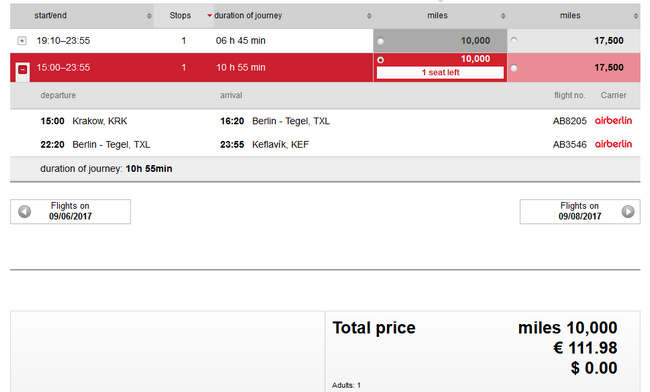650x392 pixels.
Task: Collapse the 15:00–23:55 flight details
Action: click(x=23, y=69)
